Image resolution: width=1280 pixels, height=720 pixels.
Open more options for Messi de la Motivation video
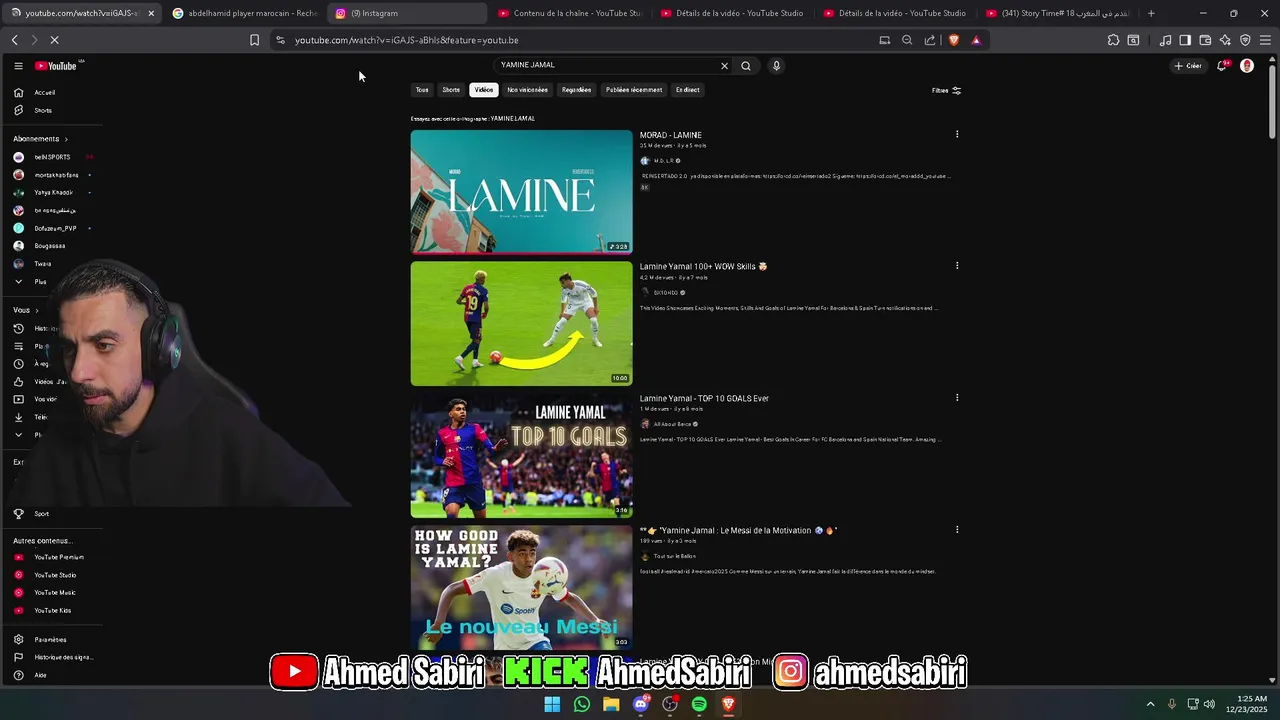[957, 529]
